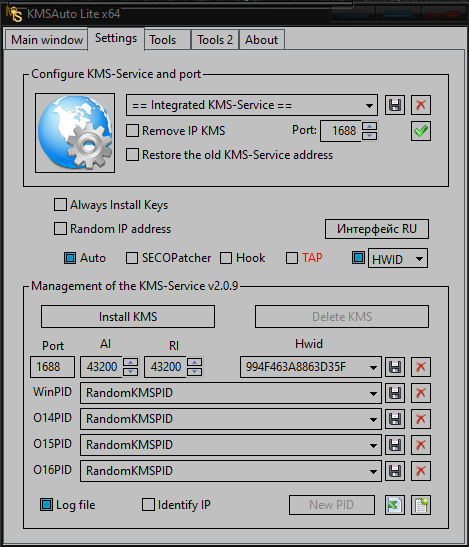Viewport: 469px width, 547px height.
Task: Click the Delete KMS button
Action: tap(342, 317)
